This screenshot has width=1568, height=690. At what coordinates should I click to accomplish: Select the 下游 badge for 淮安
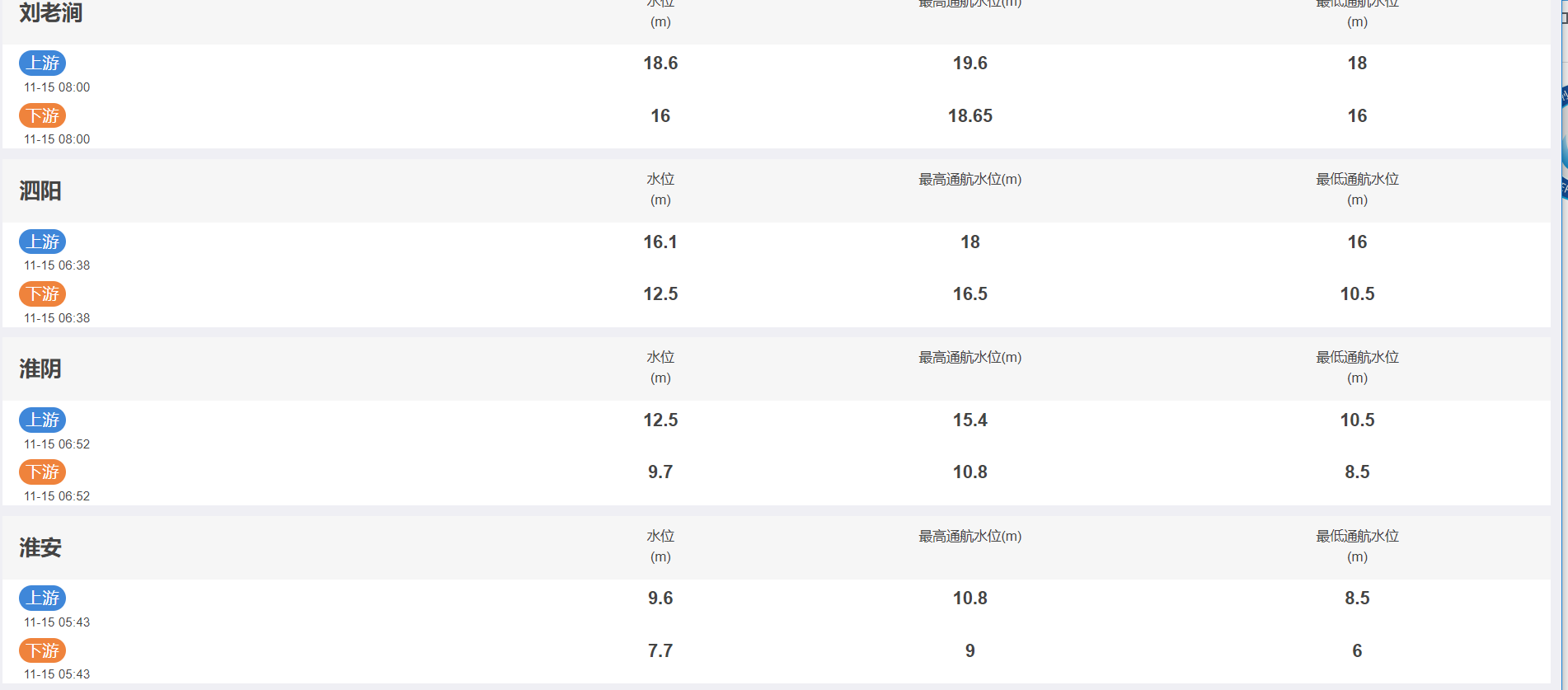tap(42, 650)
